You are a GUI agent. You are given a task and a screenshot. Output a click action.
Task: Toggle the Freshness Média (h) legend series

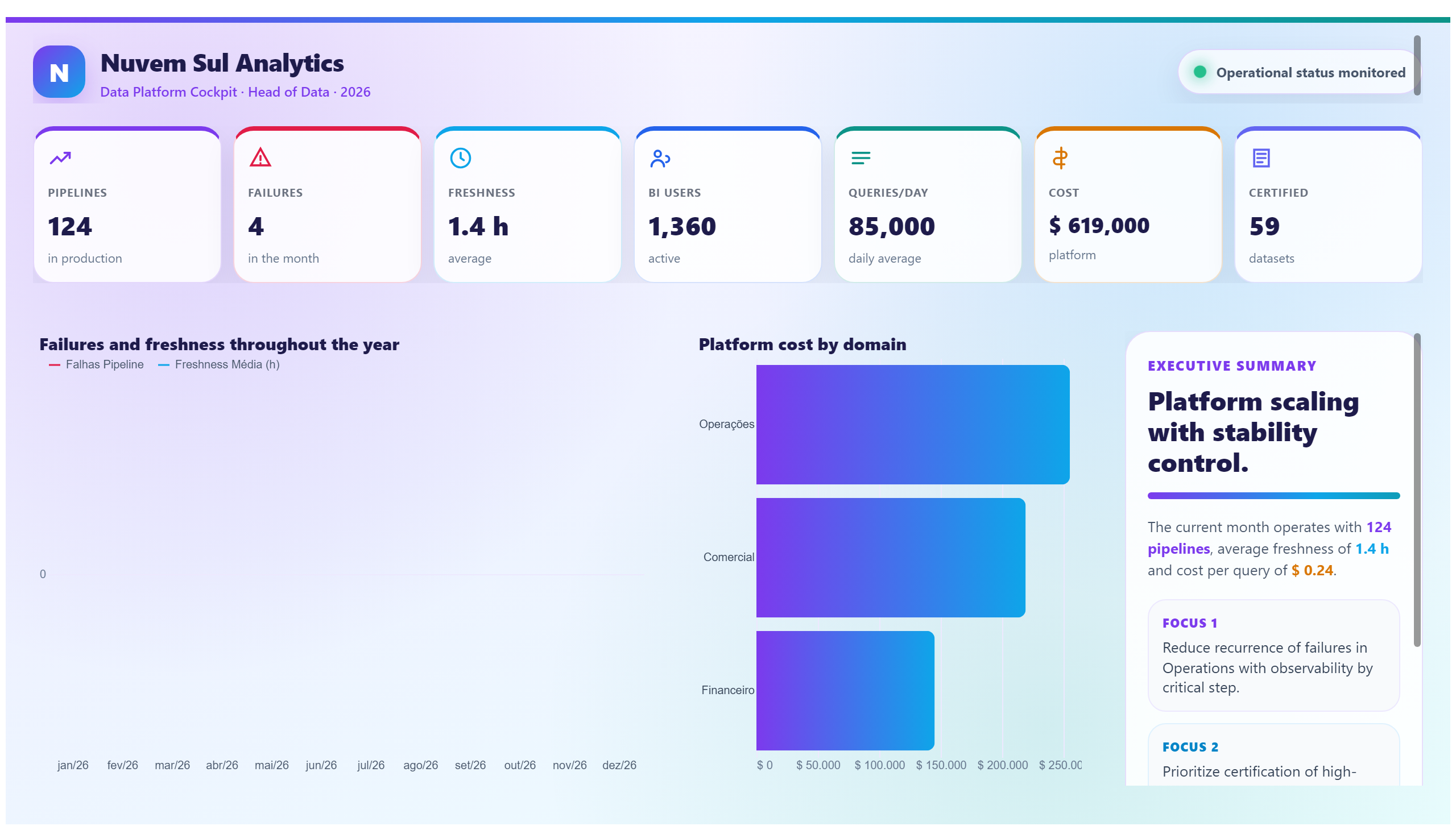219,365
